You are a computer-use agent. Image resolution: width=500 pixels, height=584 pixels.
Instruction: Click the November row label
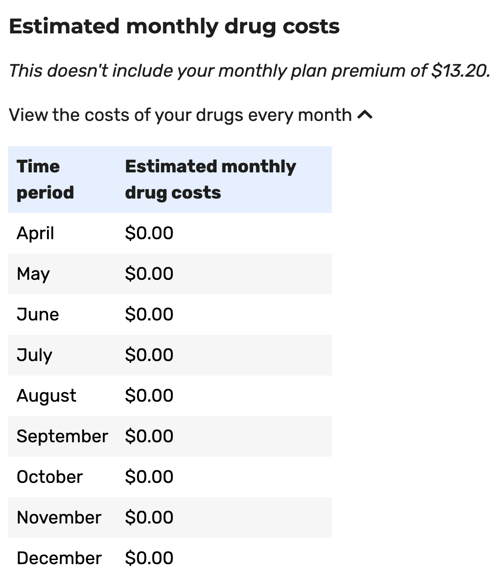point(59,518)
